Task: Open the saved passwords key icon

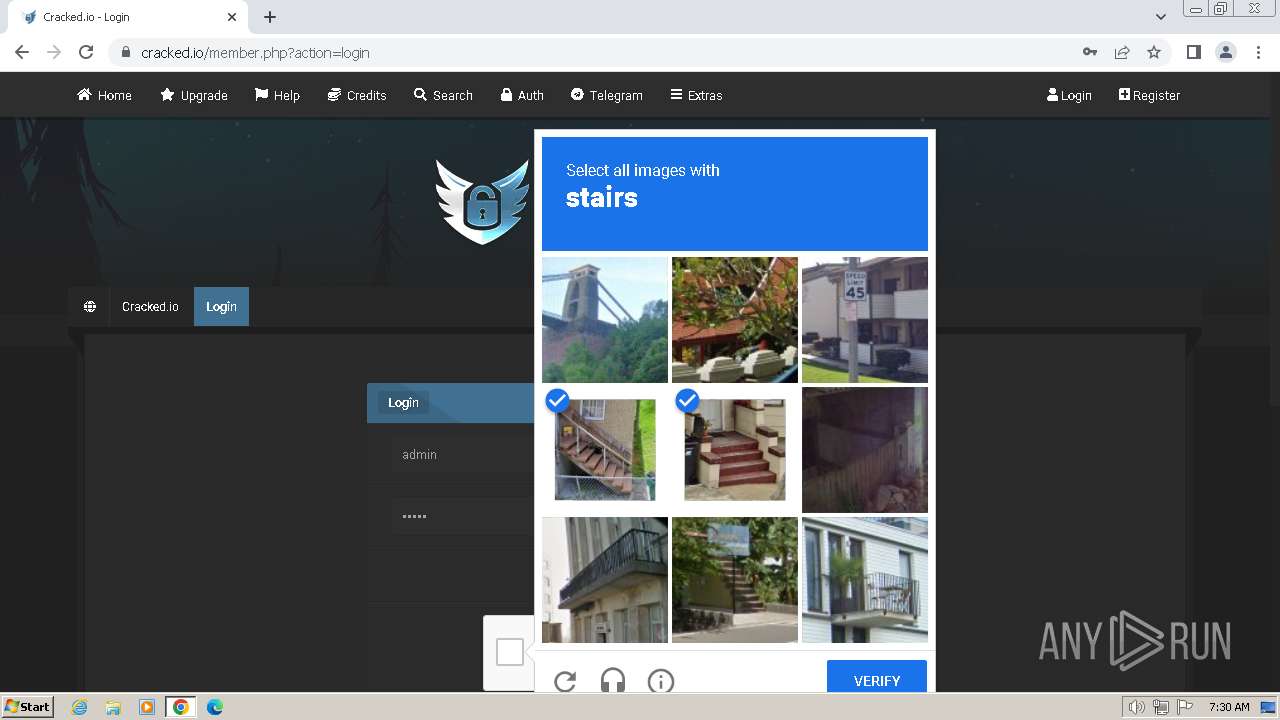Action: 1090,52
